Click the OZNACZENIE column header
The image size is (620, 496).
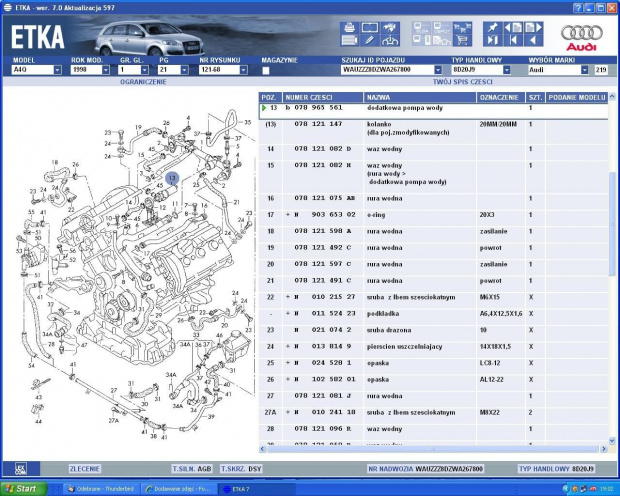click(501, 97)
